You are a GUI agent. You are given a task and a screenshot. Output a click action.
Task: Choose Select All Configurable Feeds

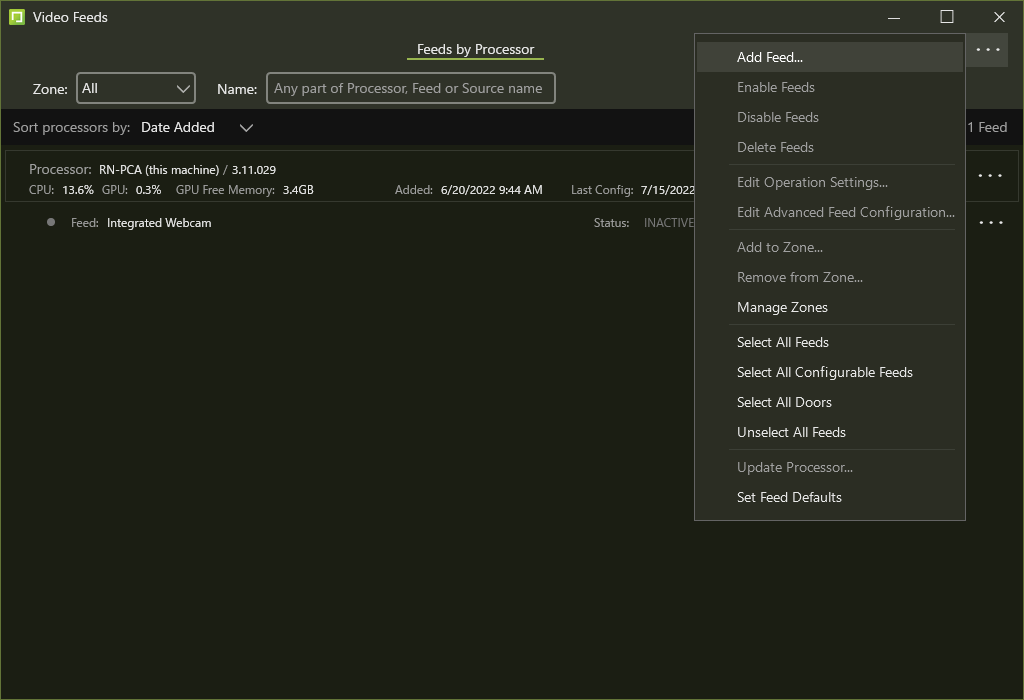point(825,372)
